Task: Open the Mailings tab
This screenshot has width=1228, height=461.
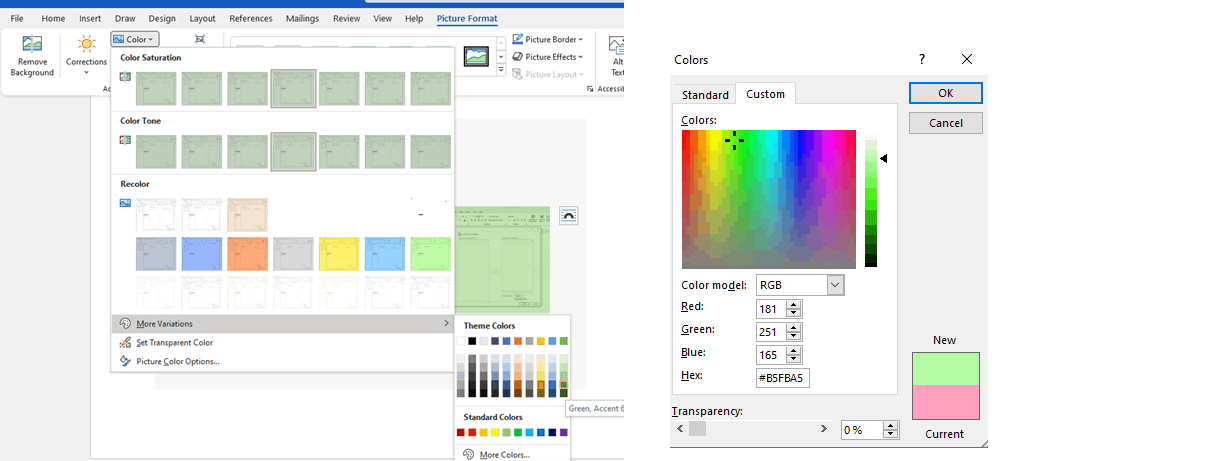Action: [x=302, y=18]
